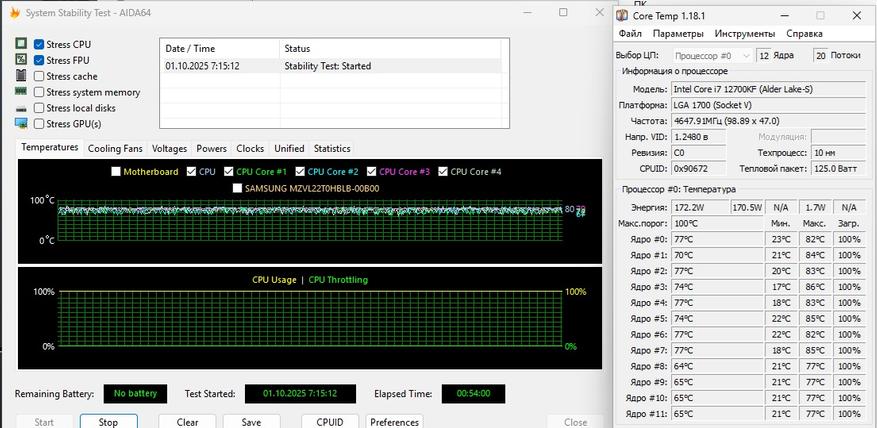Stop the stability test

coord(108,421)
